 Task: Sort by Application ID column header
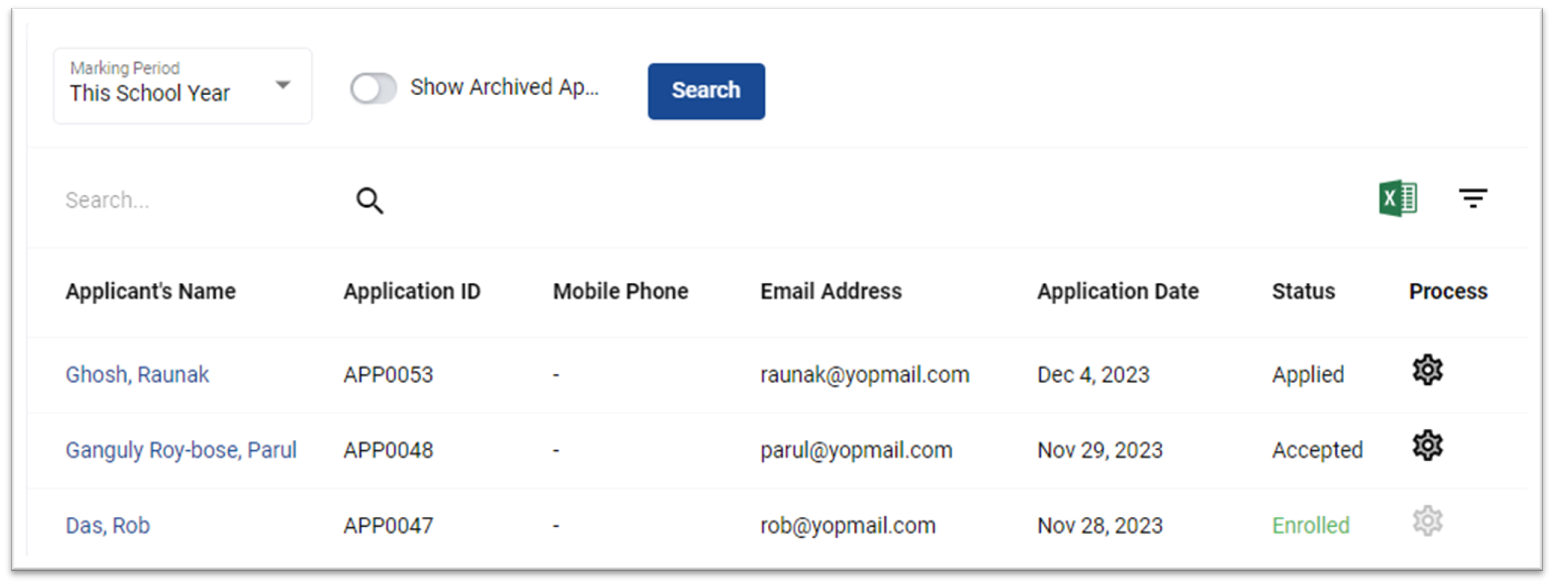[412, 292]
